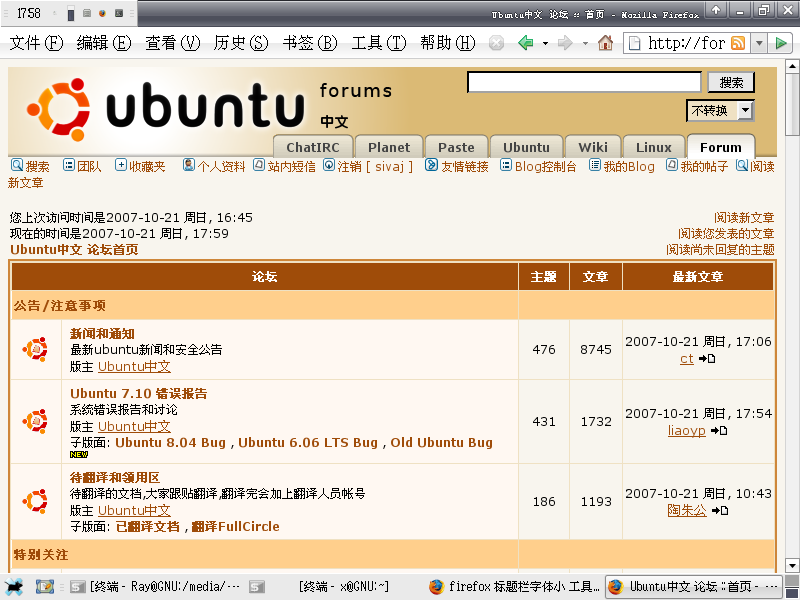Switch to the Wiki tab

pyautogui.click(x=593, y=147)
